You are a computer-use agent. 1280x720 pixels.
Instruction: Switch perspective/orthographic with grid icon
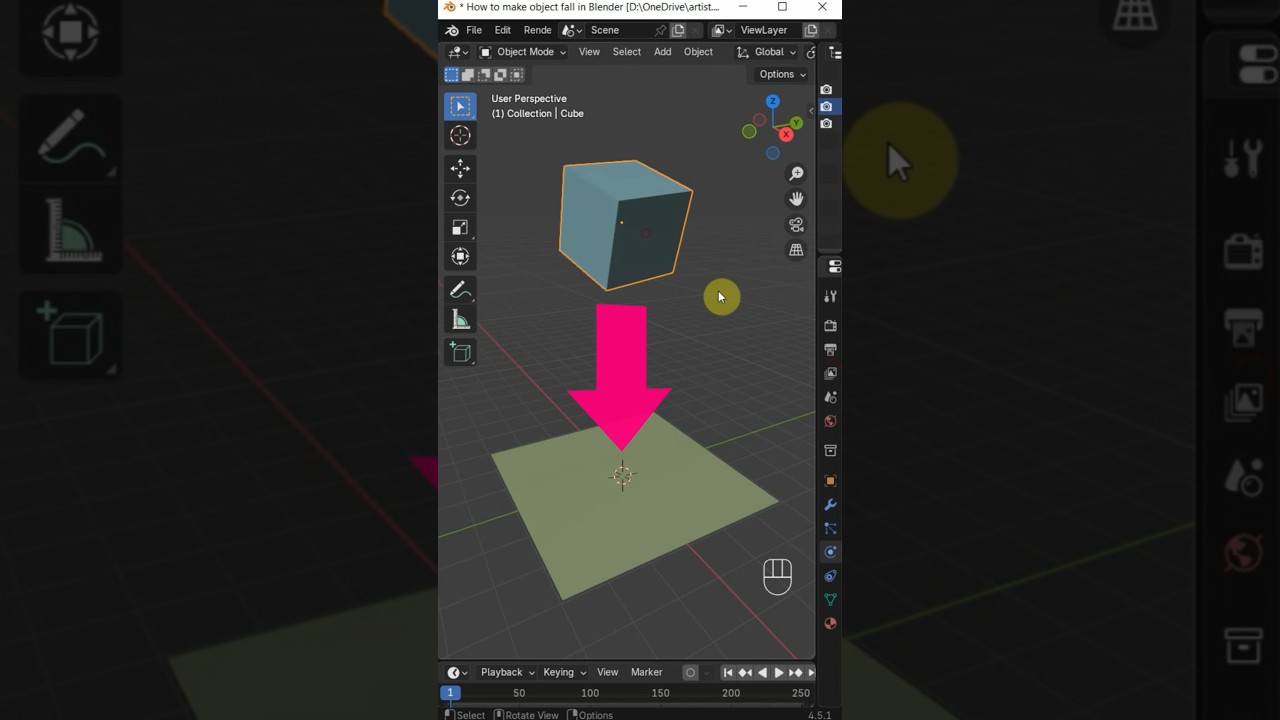[796, 250]
